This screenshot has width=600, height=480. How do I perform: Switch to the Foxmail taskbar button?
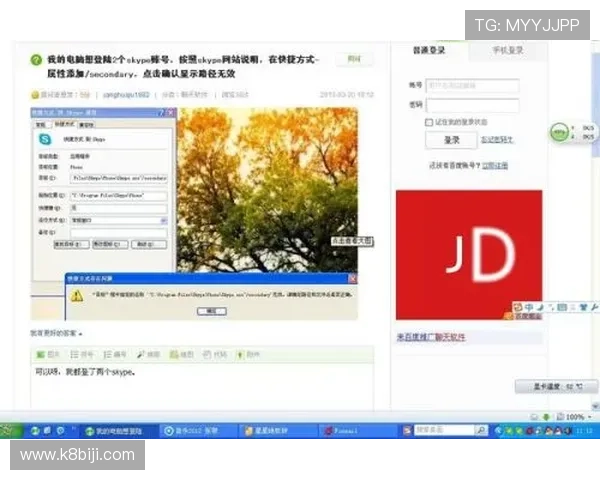pyautogui.click(x=357, y=431)
